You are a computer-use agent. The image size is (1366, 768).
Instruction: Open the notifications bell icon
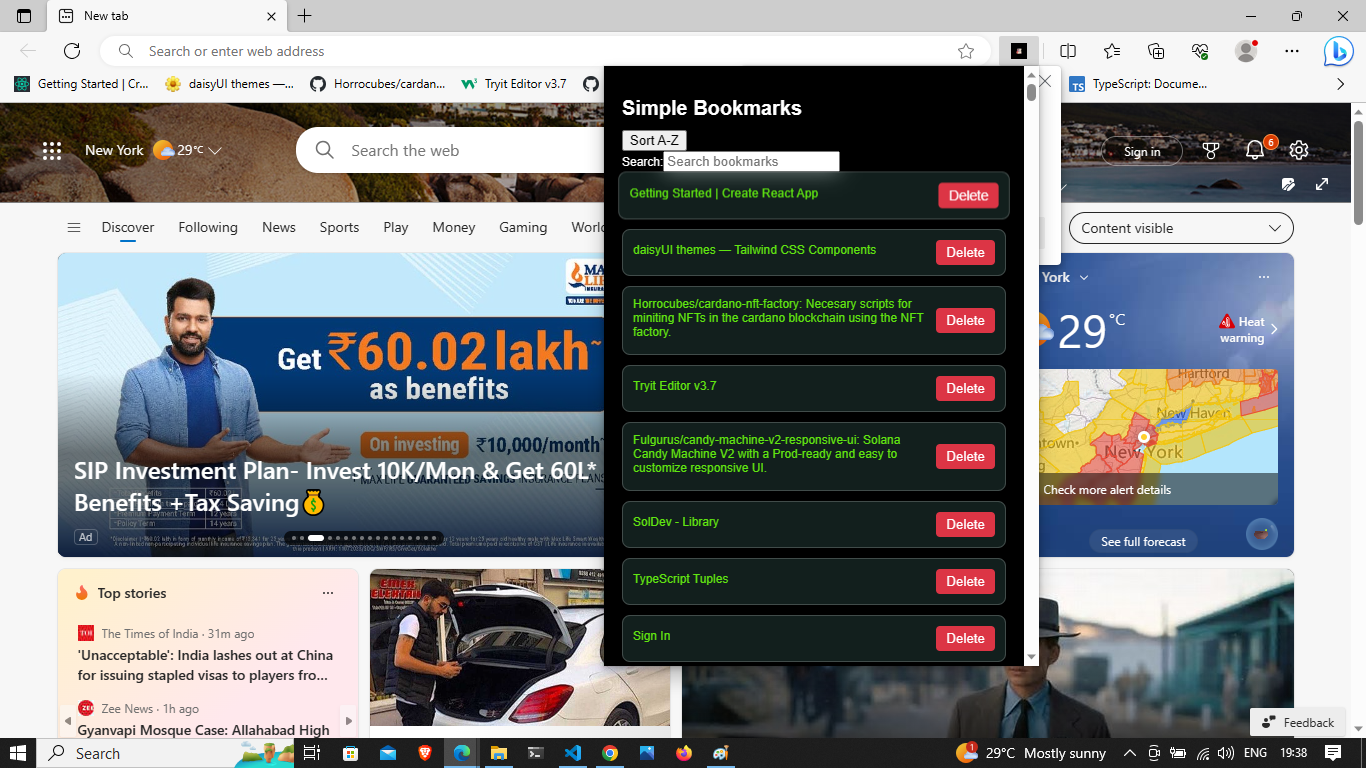pos(1255,151)
